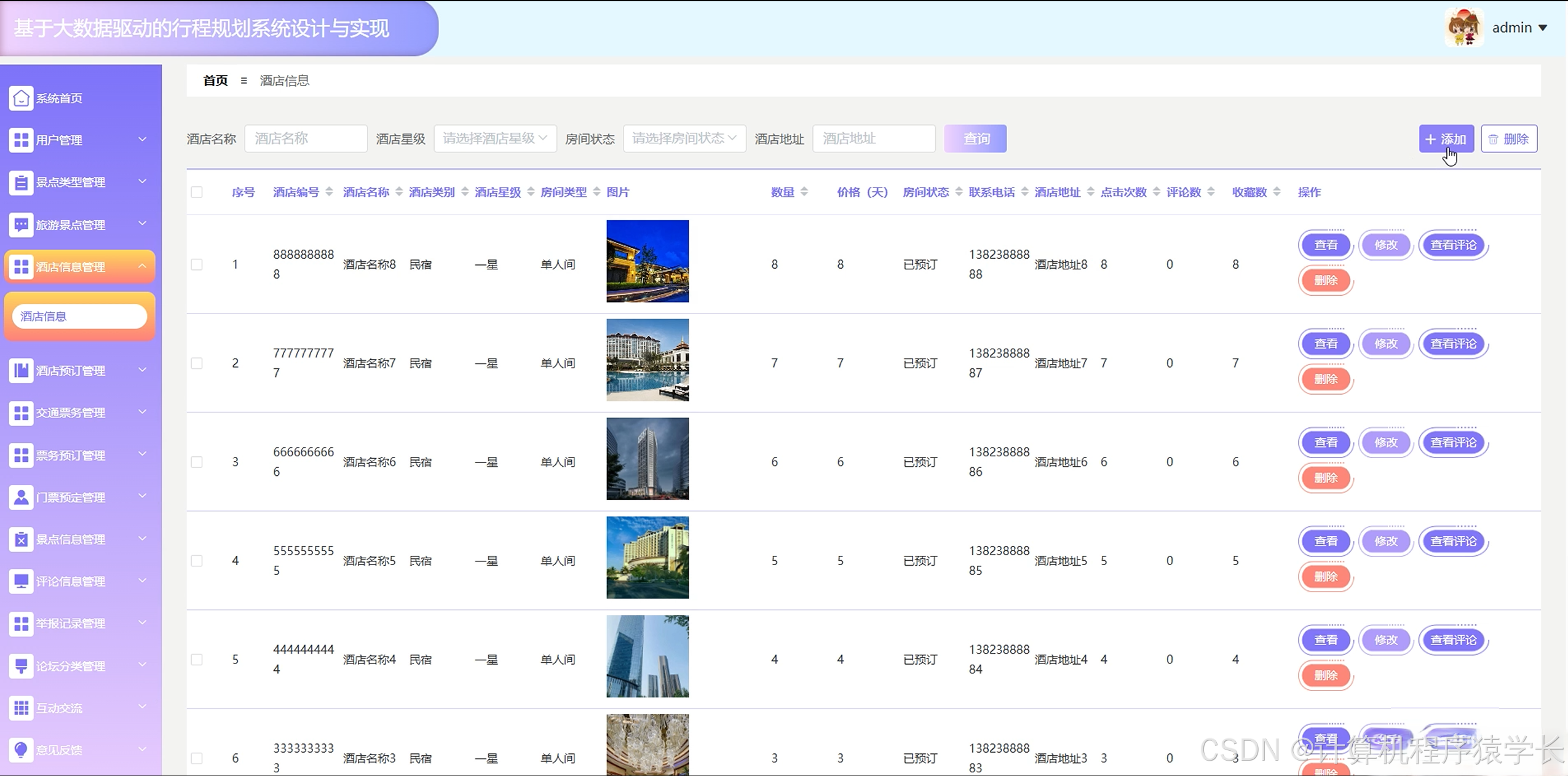
Task: Click the 意见反馈 lightbulb icon
Action: [x=21, y=750]
